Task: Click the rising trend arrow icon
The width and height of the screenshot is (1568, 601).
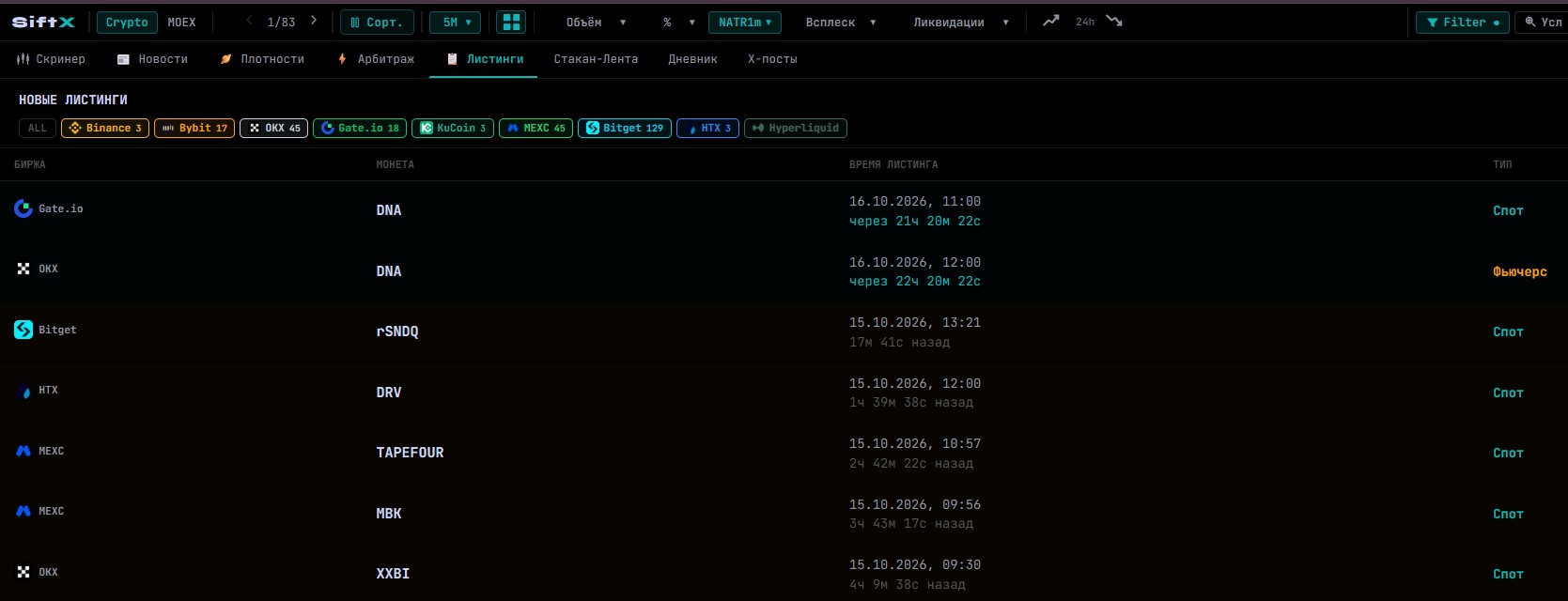Action: [x=1051, y=21]
